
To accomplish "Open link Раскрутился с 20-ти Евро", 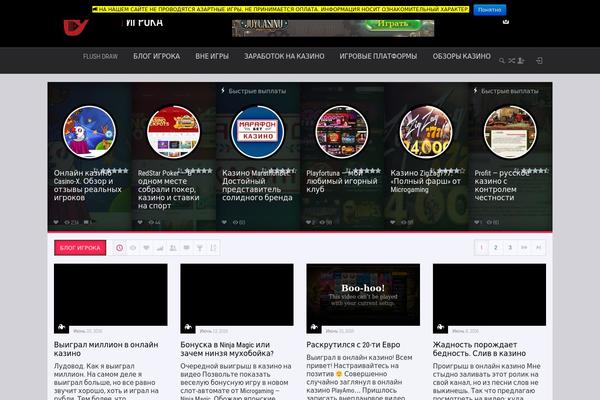I will [353, 345].
